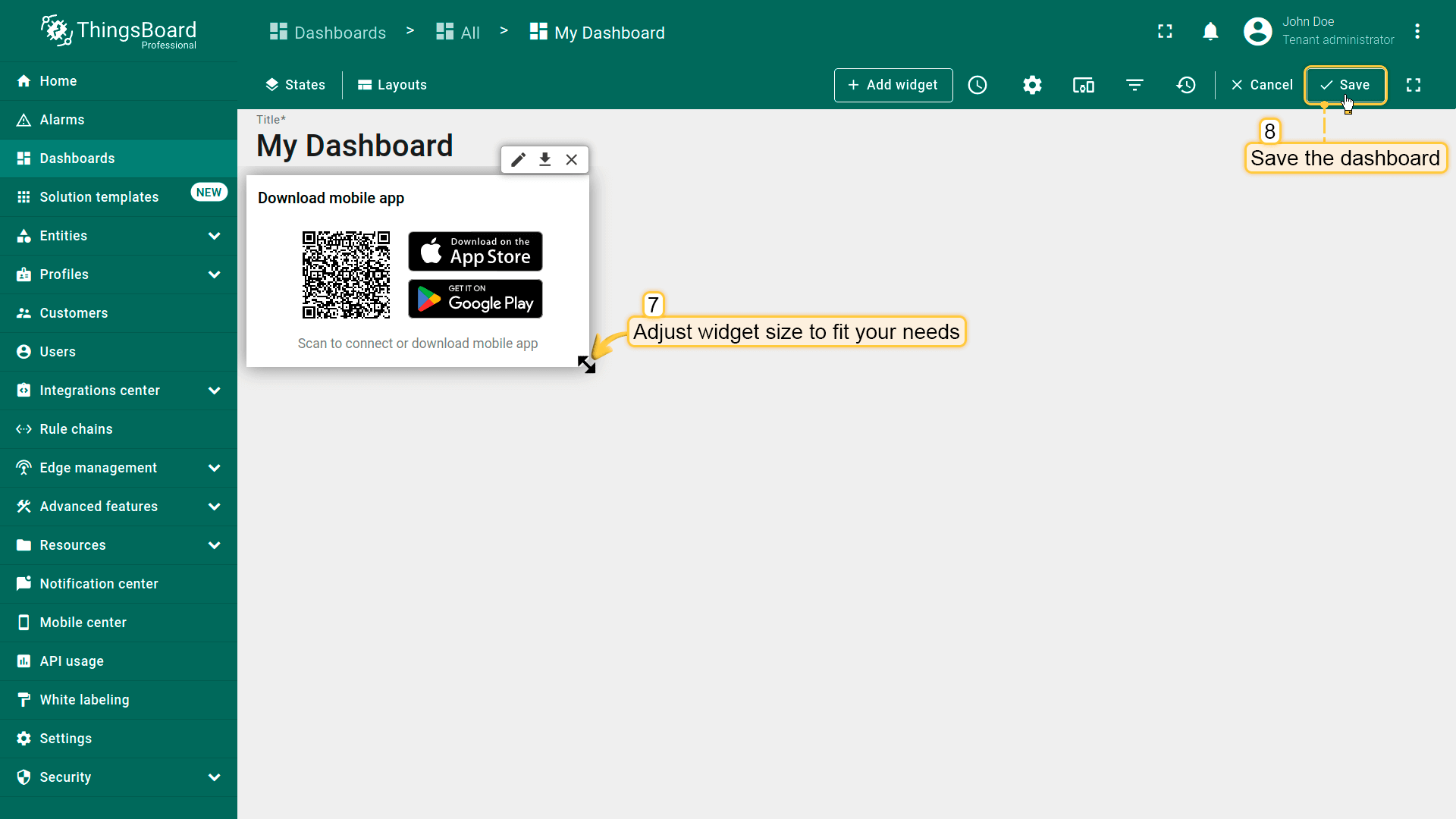Click the Google Play badge
Viewport: 1456px width, 819px height.
[x=475, y=299]
